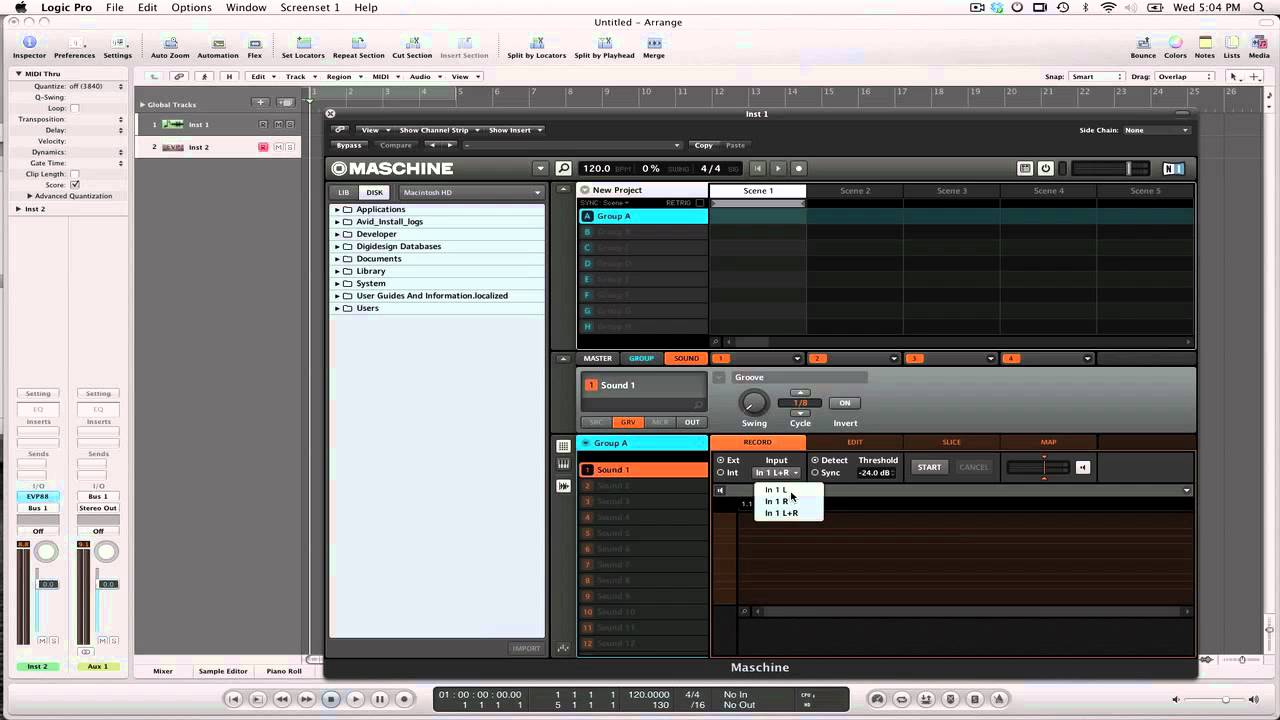
Task: Select the OUT page button
Action: pos(692,422)
